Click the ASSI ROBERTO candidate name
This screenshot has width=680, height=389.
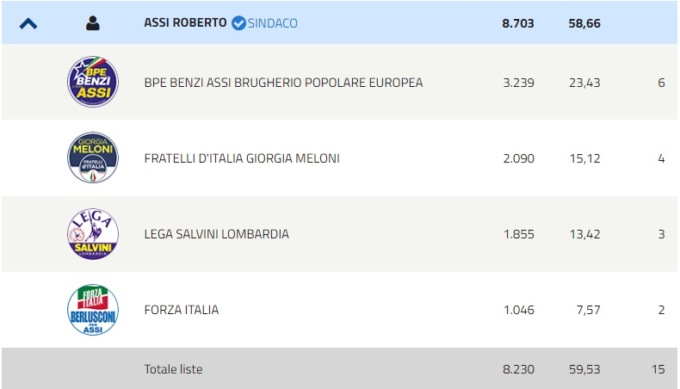click(185, 23)
